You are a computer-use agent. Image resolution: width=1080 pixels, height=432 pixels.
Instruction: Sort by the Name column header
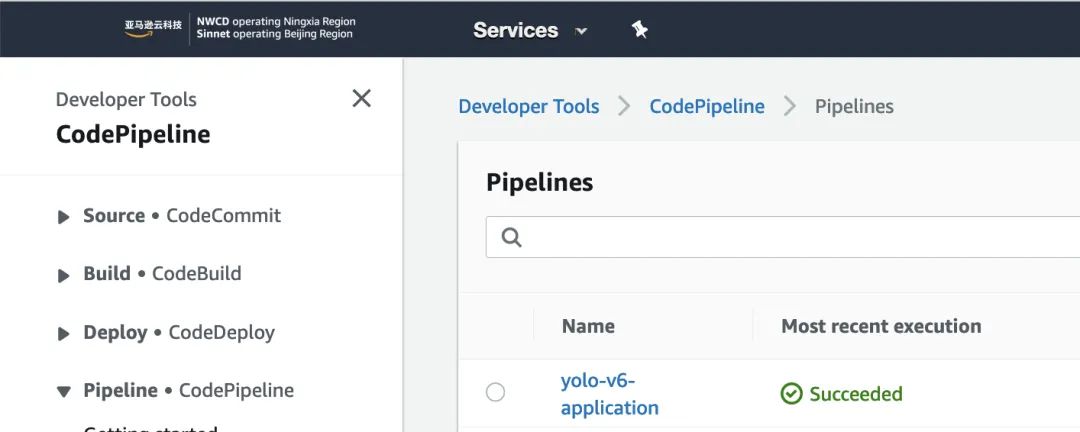(588, 326)
